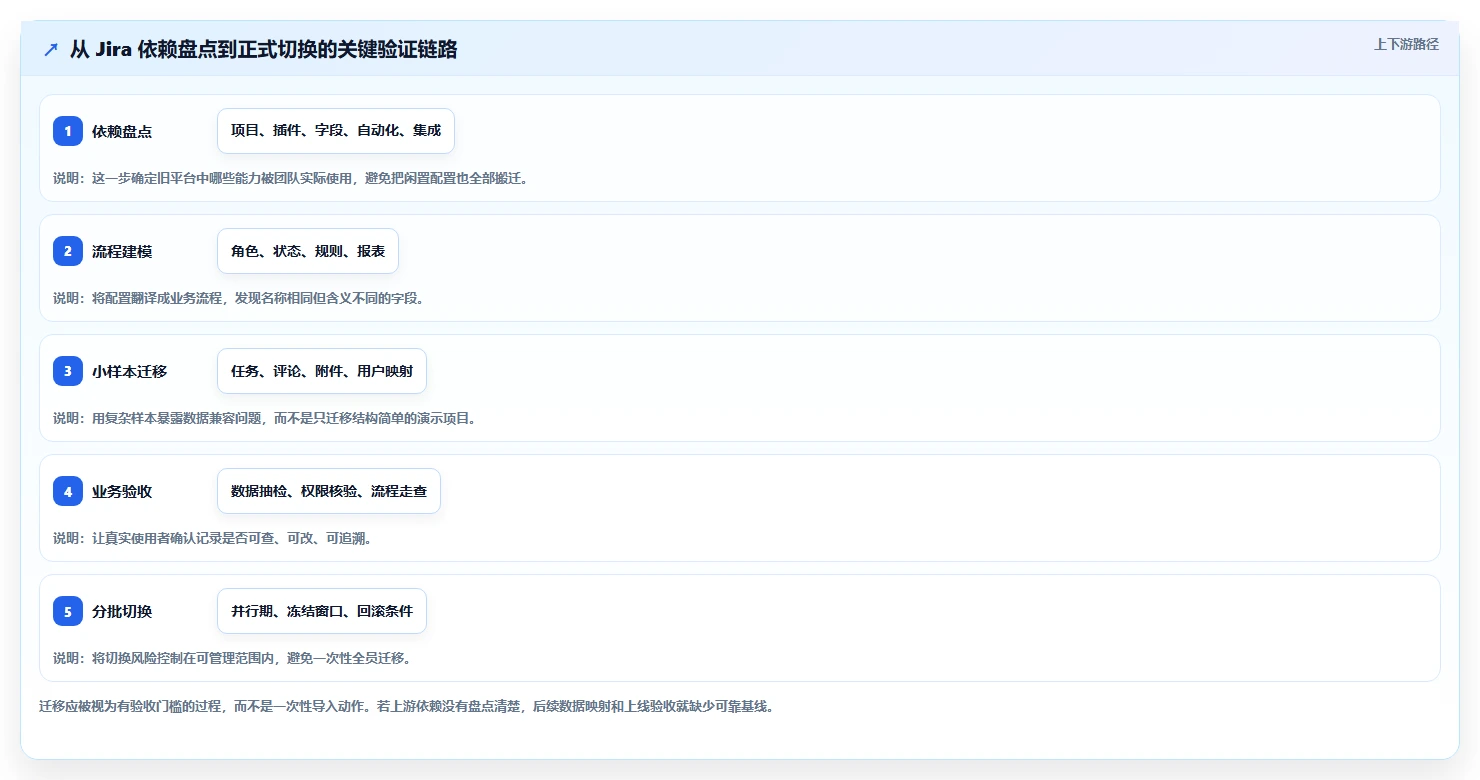Click the arrow icon beside the title
The height and width of the screenshot is (780, 1480).
click(51, 50)
